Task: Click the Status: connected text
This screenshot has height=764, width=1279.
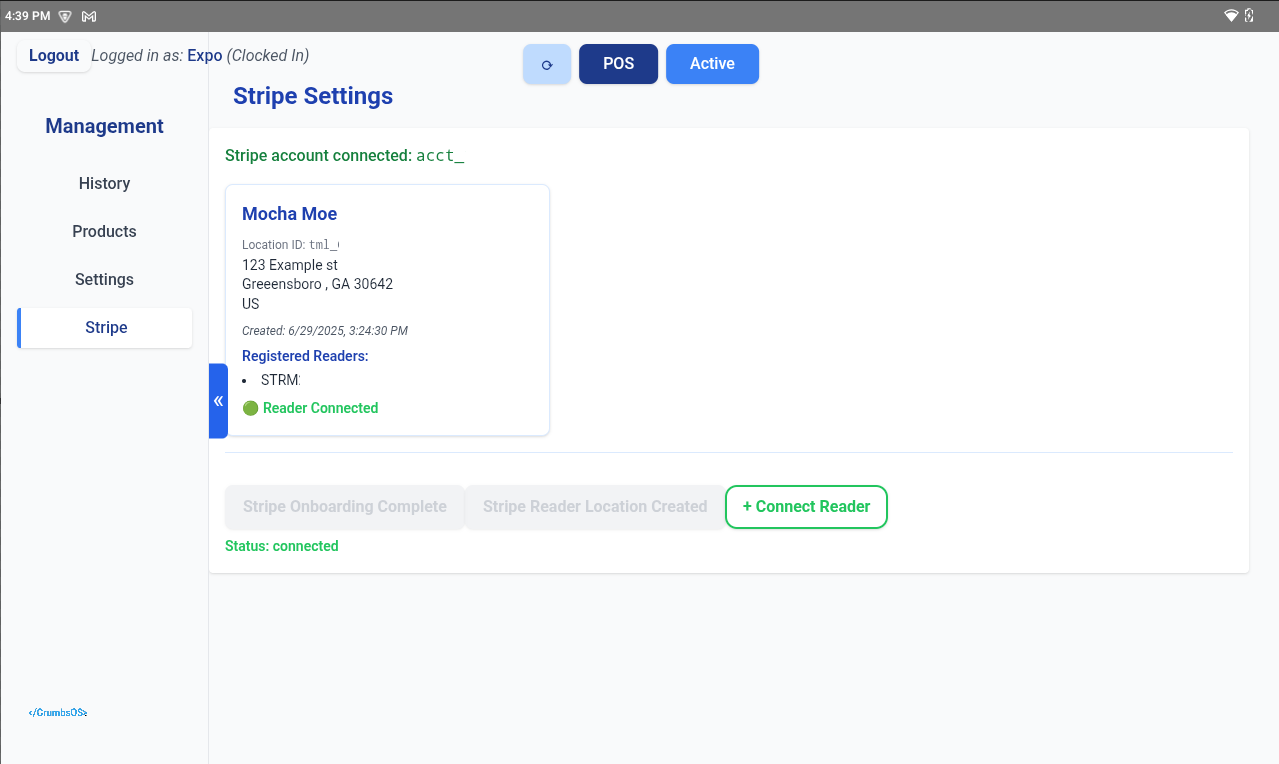Action: 282,546
